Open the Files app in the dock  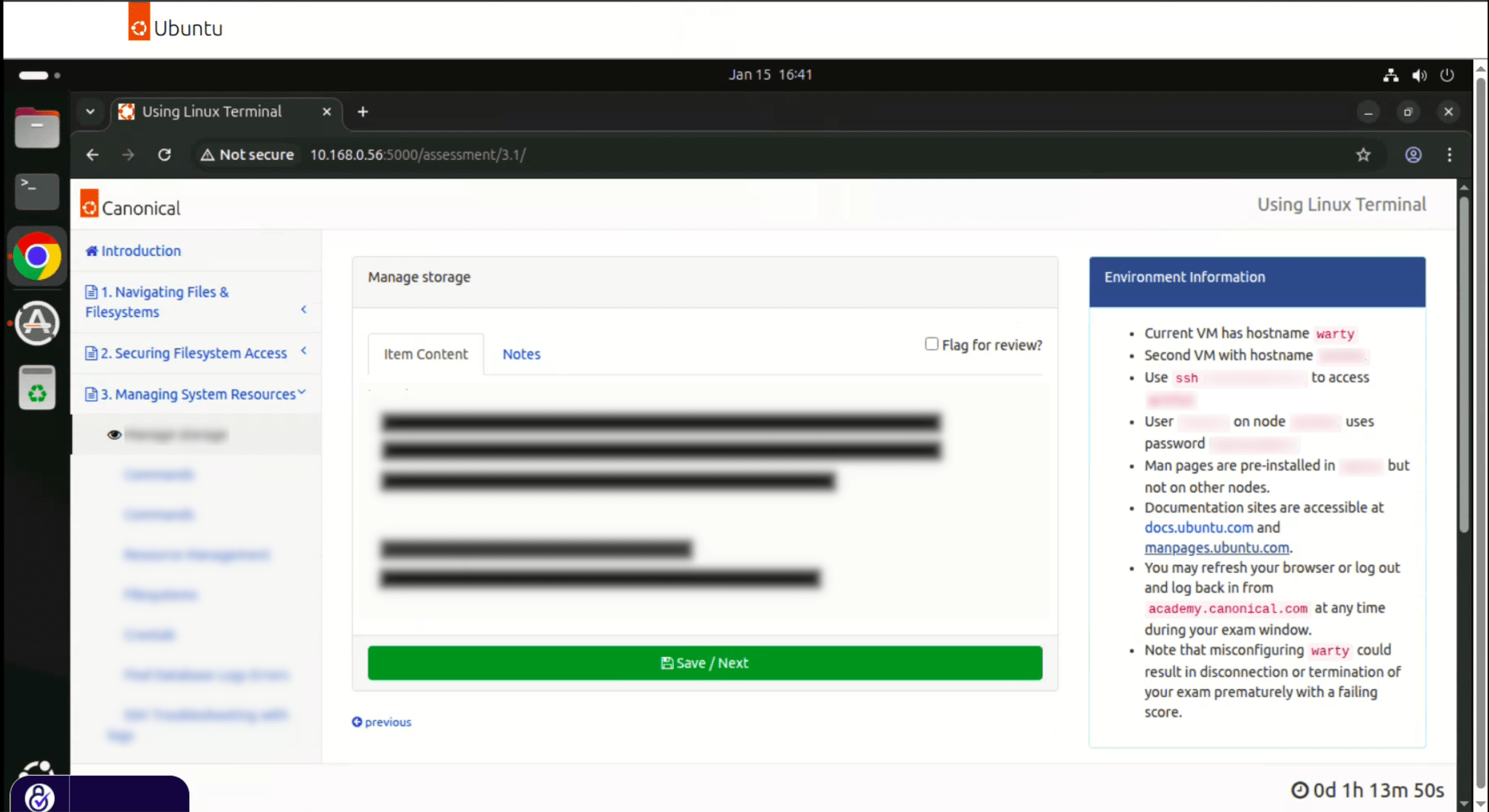37,129
